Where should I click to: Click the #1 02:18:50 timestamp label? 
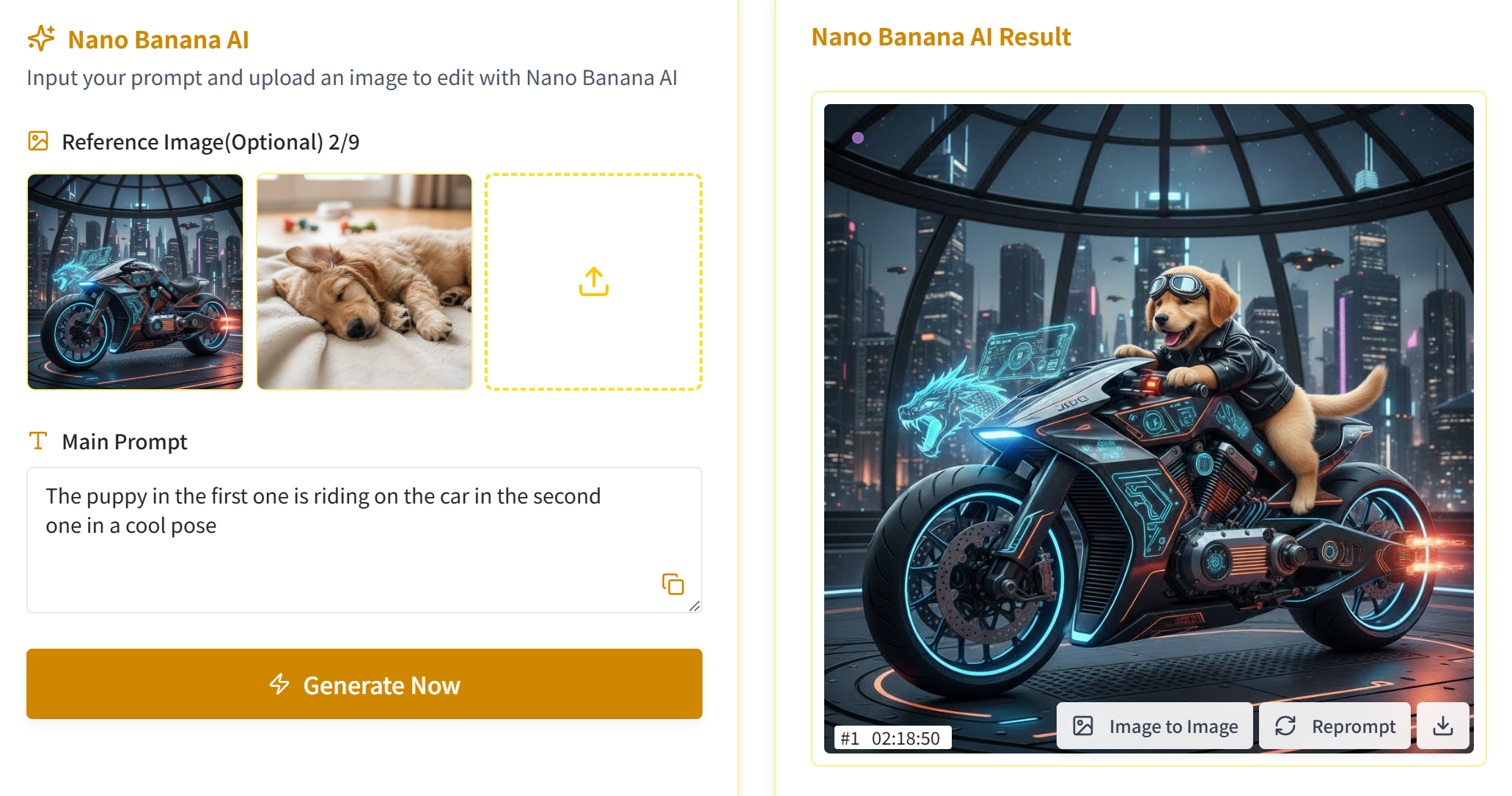(x=892, y=737)
